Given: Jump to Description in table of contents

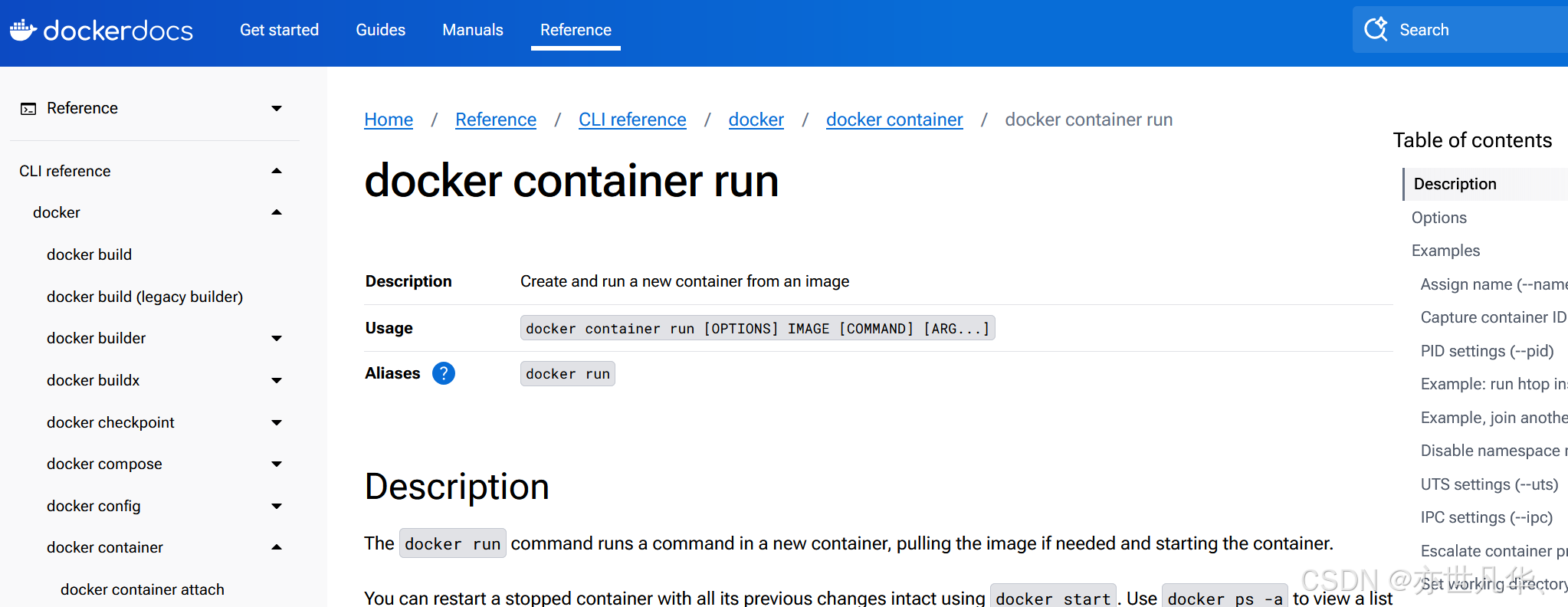Looking at the screenshot, I should coord(1455,184).
